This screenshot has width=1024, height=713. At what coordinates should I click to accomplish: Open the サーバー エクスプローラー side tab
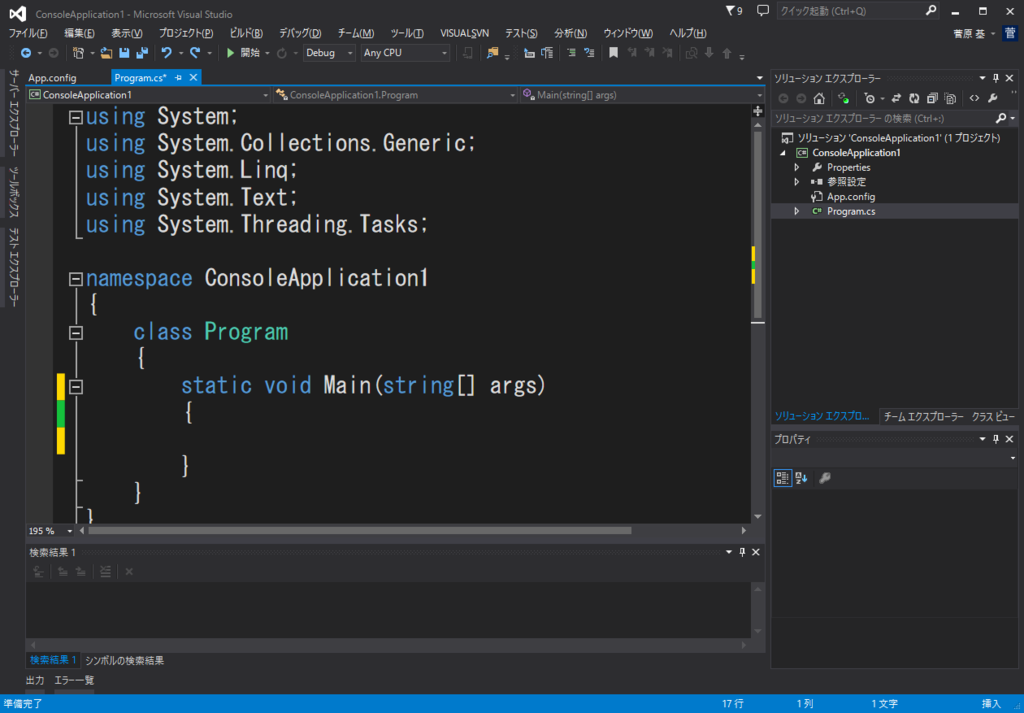tap(13, 112)
